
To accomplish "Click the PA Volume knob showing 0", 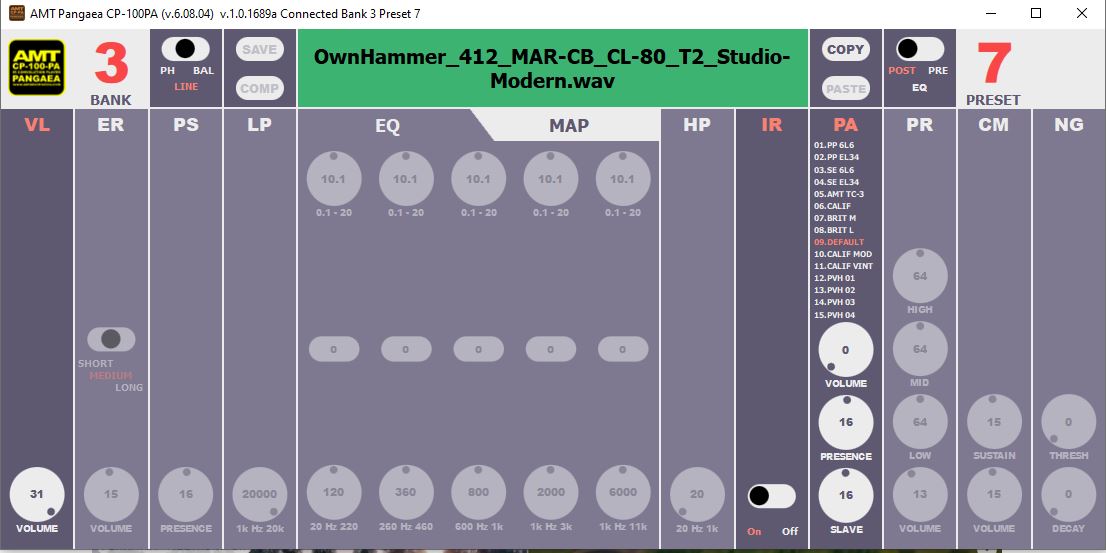I will point(846,350).
